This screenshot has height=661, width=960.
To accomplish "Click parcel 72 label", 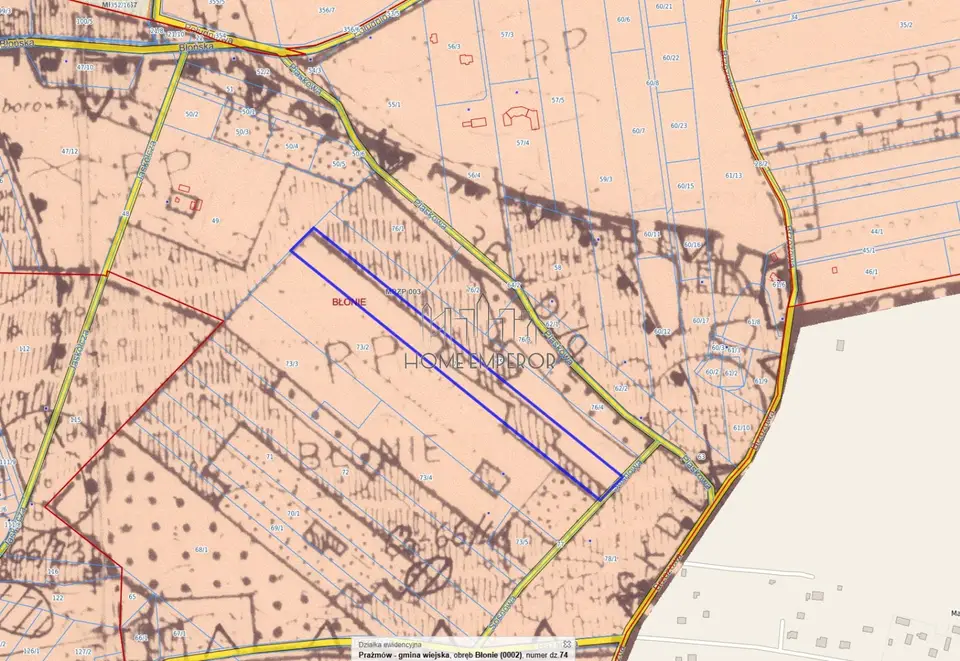I will point(345,472).
